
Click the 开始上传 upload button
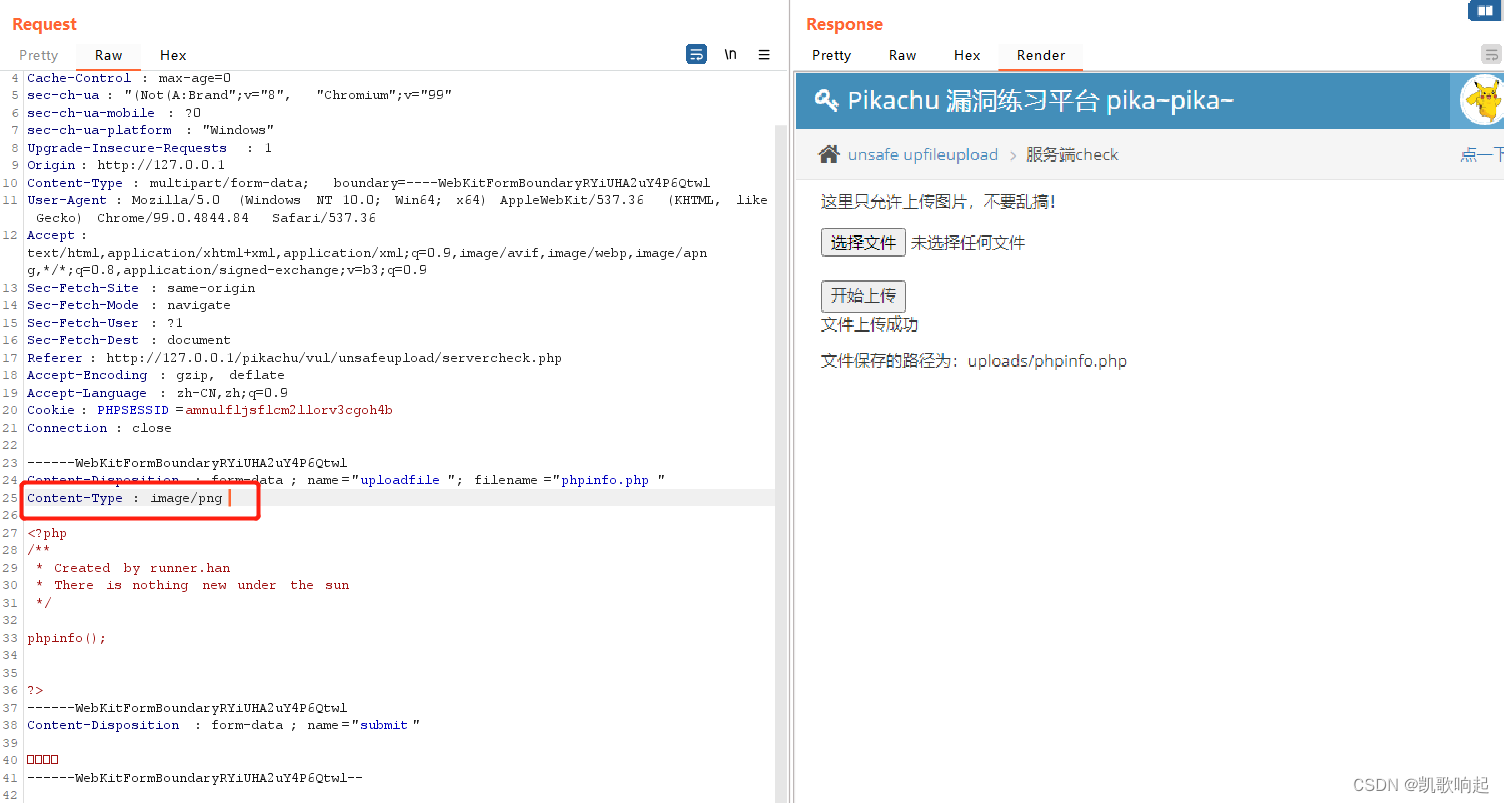(863, 296)
